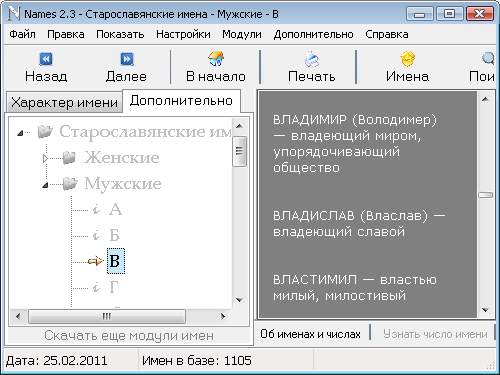The height and width of the screenshot is (375, 500).
Task: Open the Правка menu
Action: point(66,34)
